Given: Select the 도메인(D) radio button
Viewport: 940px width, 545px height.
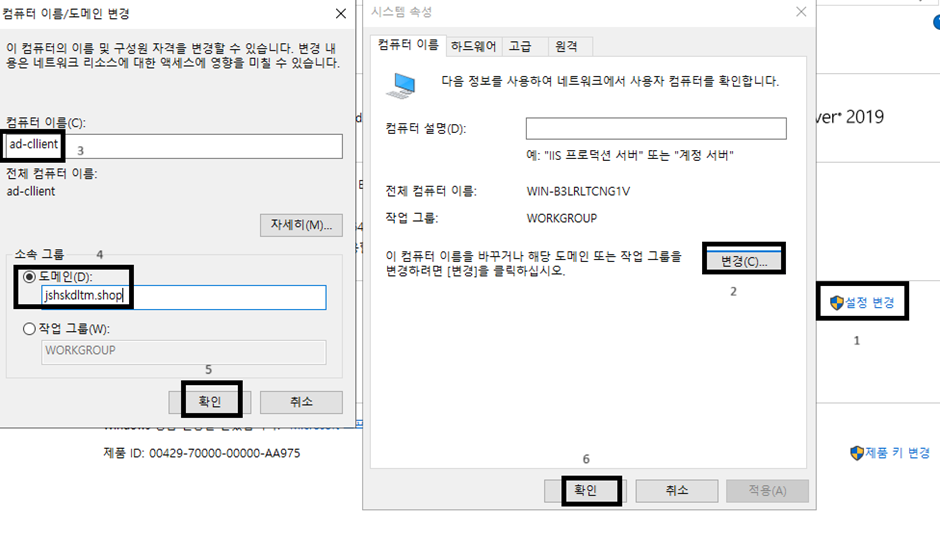Looking at the screenshot, I should pos(29,276).
